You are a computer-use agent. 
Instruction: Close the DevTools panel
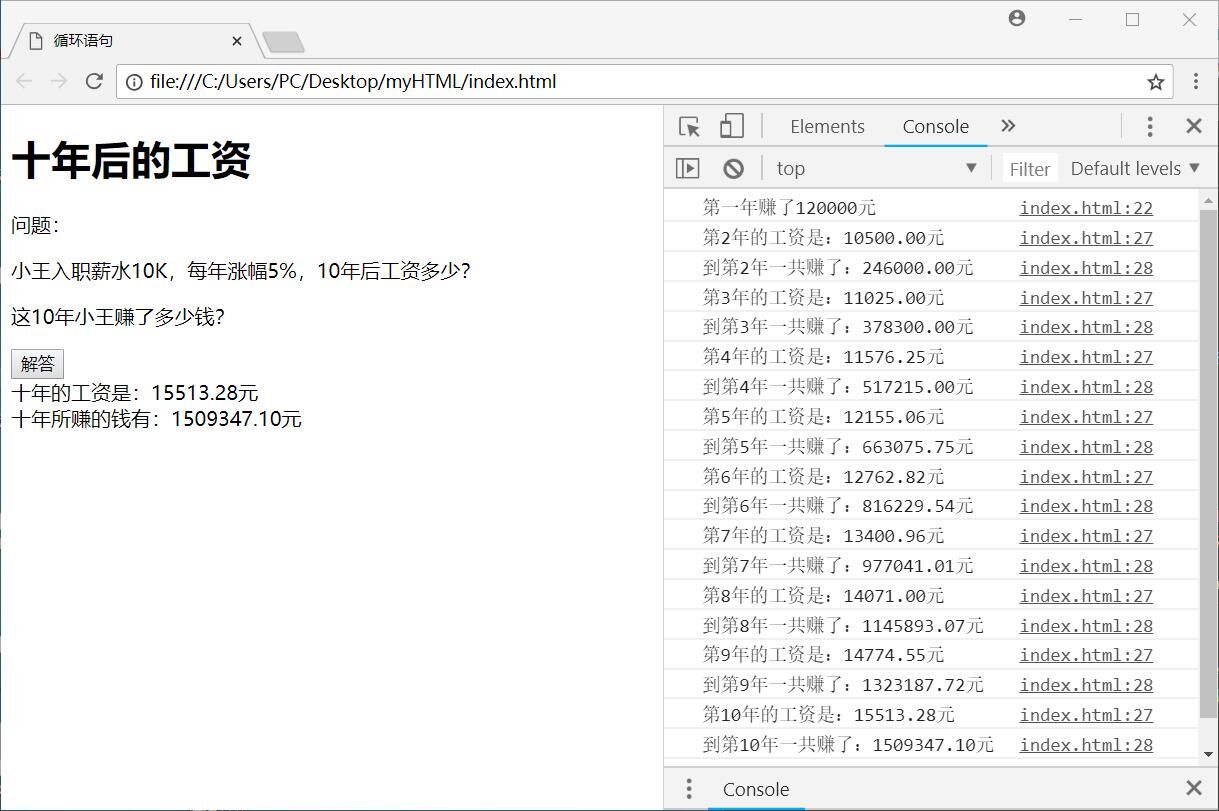click(1193, 126)
